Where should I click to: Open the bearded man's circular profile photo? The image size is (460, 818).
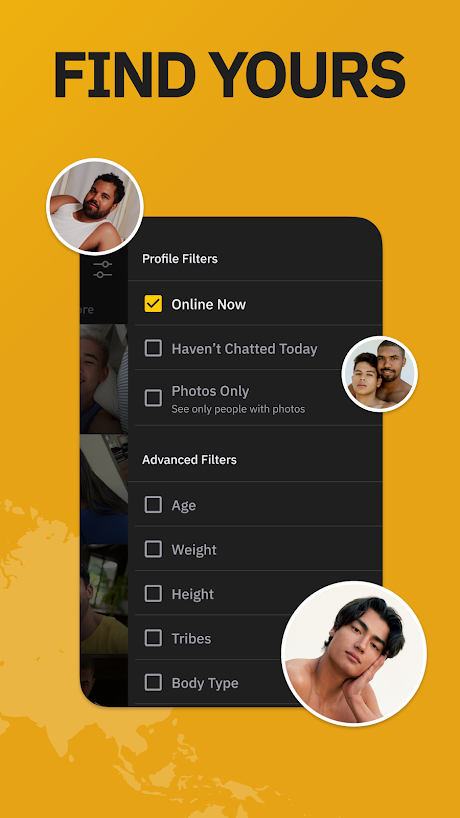point(95,207)
